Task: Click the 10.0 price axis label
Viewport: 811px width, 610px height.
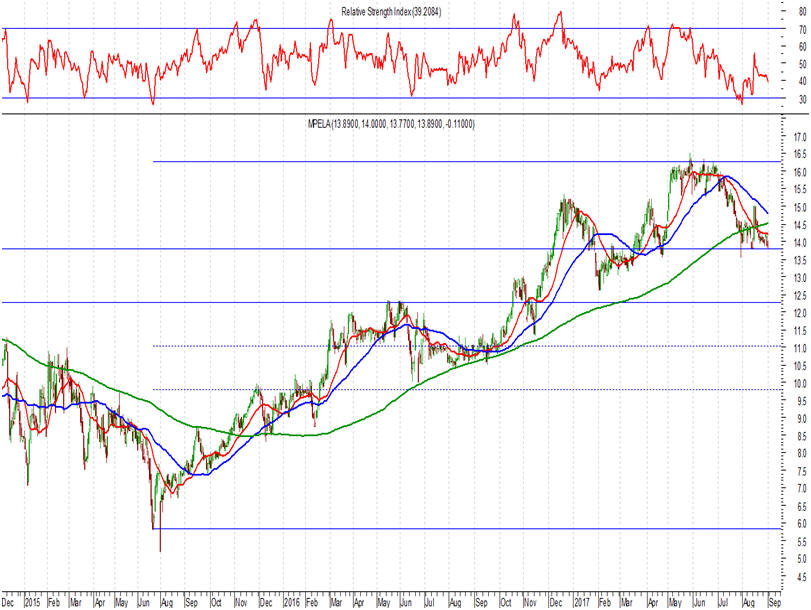Action: pyautogui.click(x=800, y=383)
